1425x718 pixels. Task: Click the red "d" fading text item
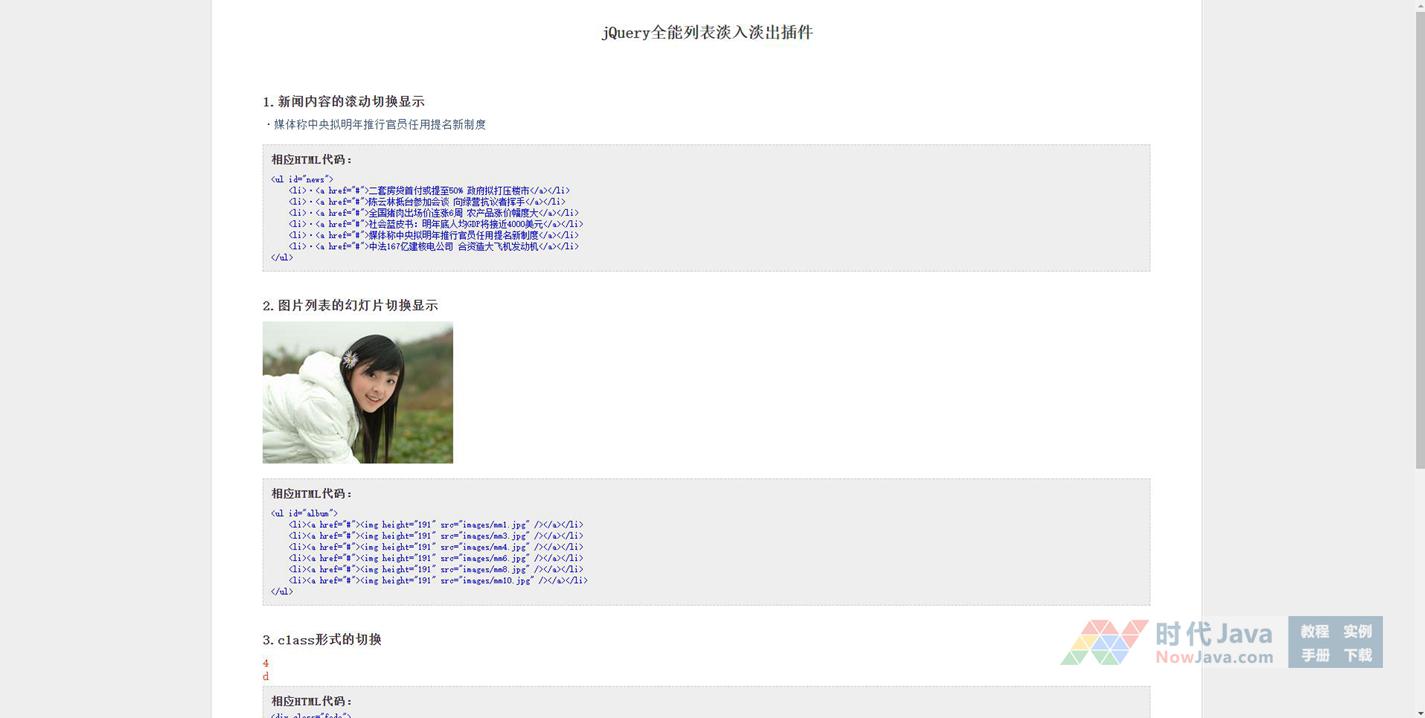point(266,677)
